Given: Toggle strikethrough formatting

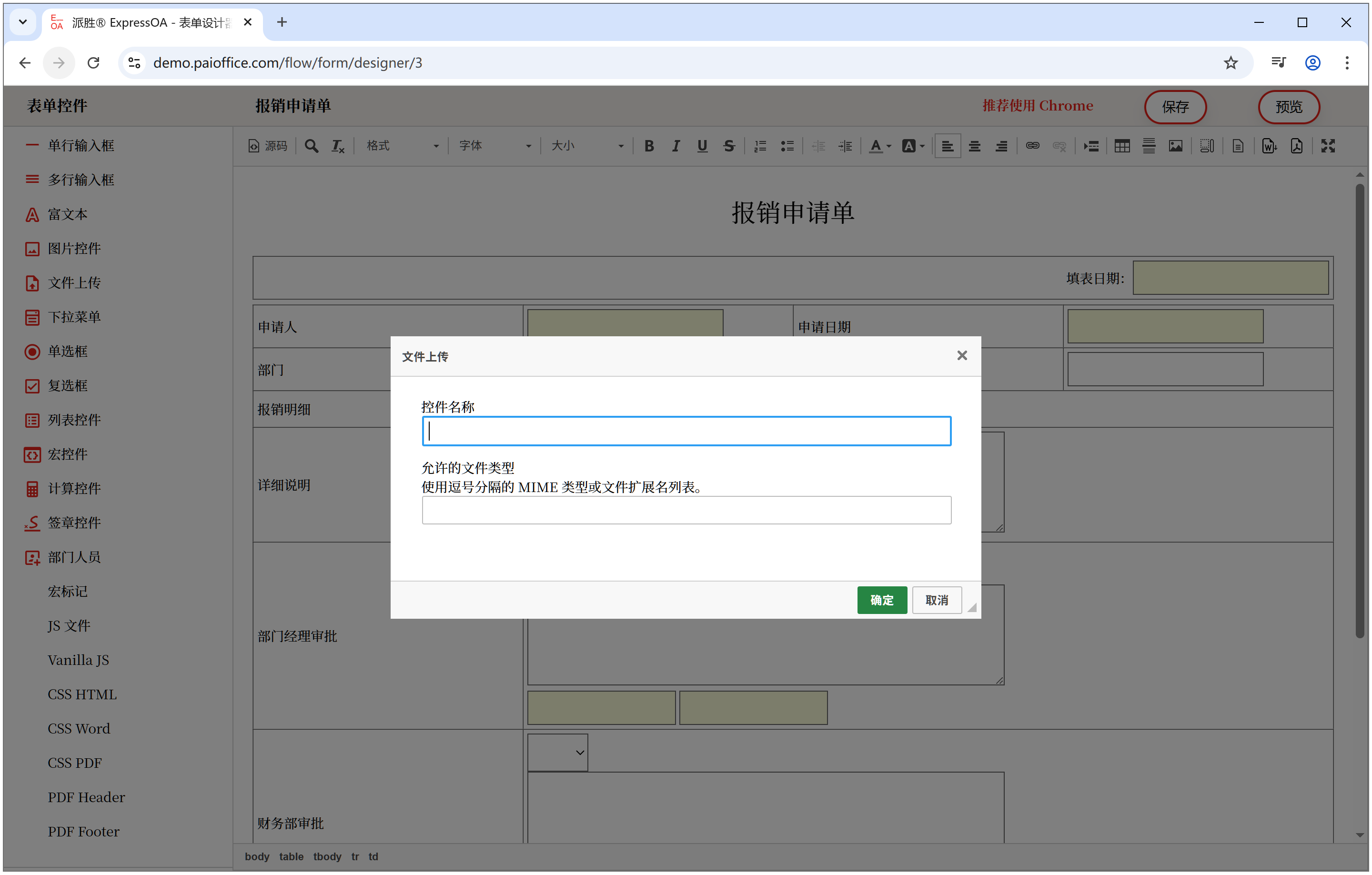Looking at the screenshot, I should 729,146.
